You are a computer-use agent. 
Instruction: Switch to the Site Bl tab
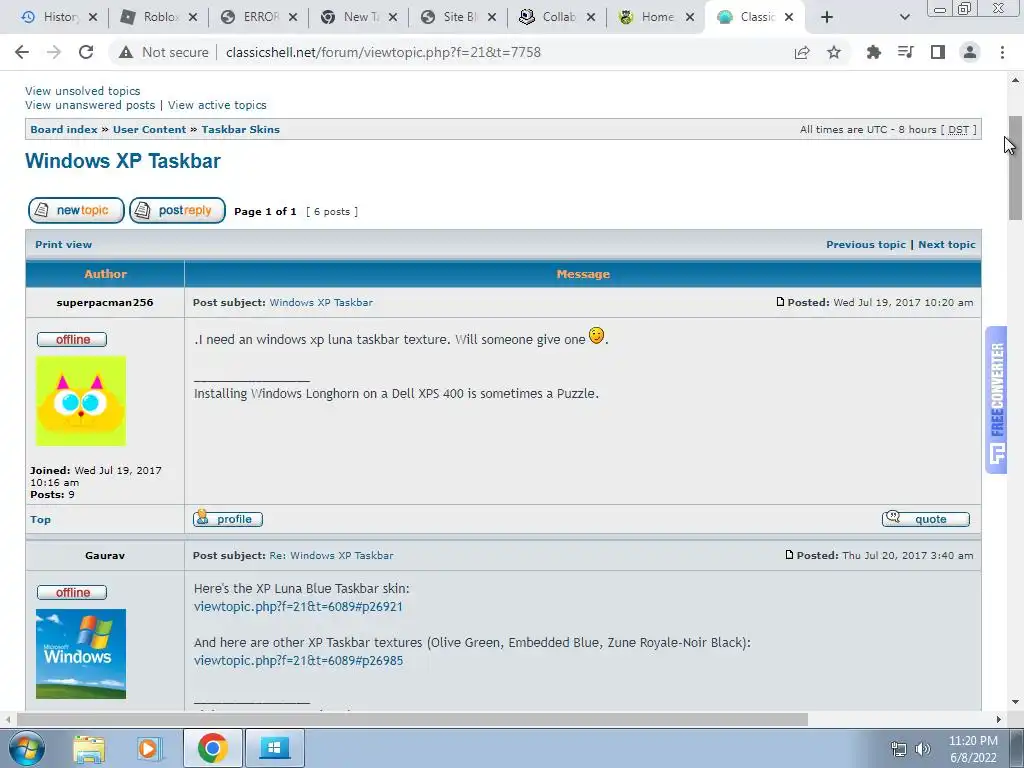pos(451,17)
